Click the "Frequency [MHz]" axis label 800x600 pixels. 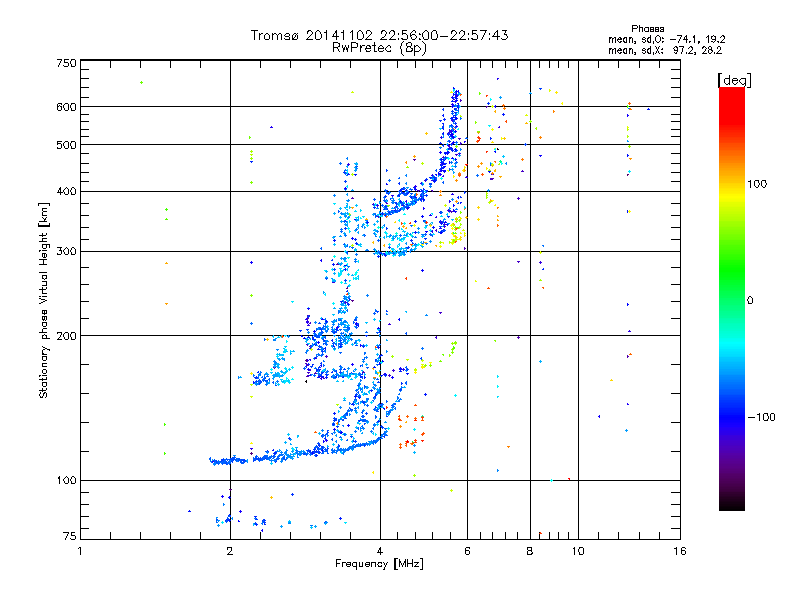click(379, 564)
